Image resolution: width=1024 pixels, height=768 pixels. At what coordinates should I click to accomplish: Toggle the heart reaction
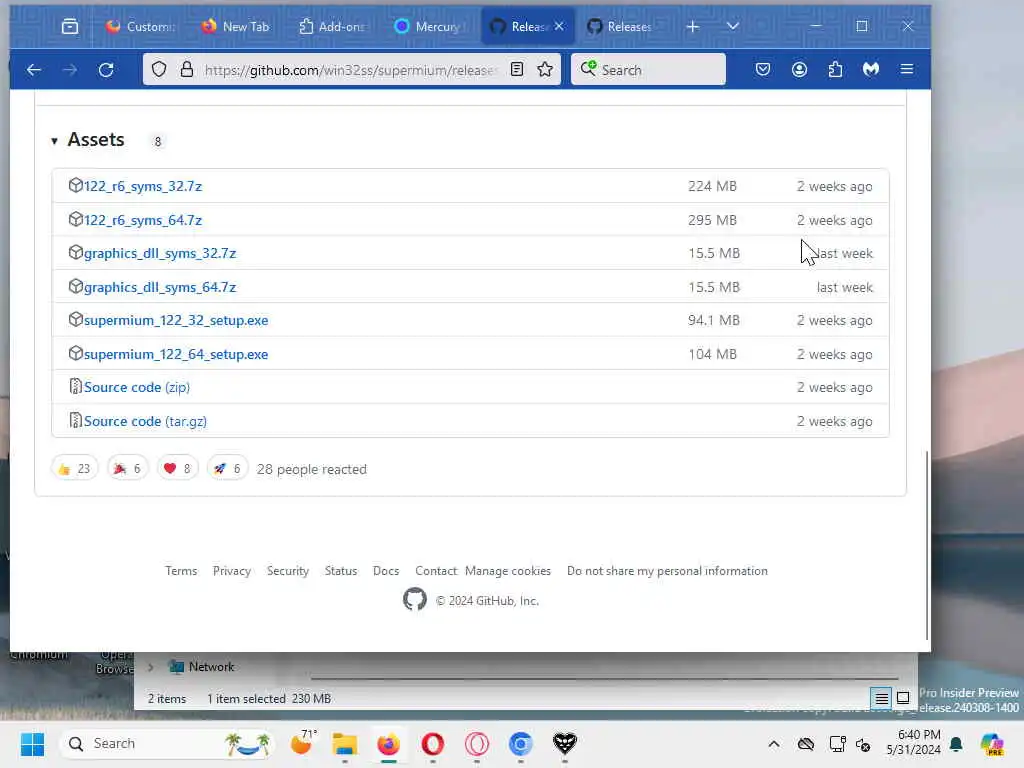(178, 468)
